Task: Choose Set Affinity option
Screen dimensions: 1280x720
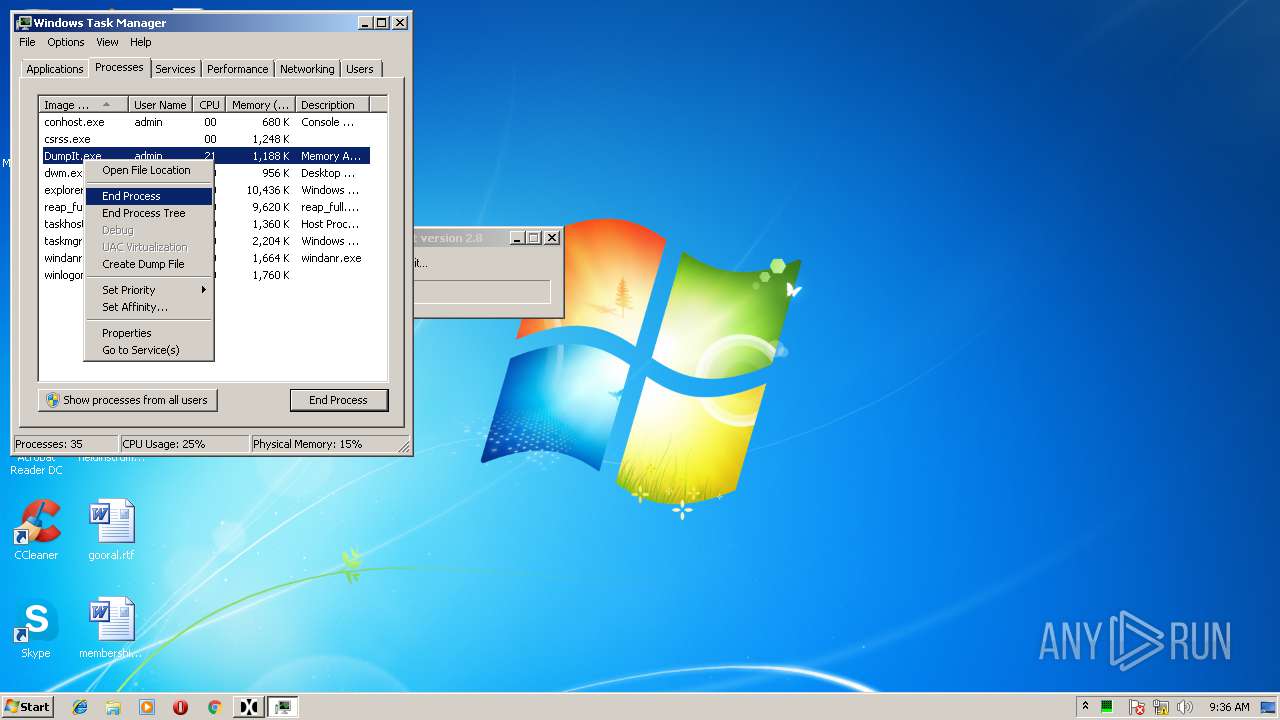Action: click(149, 307)
